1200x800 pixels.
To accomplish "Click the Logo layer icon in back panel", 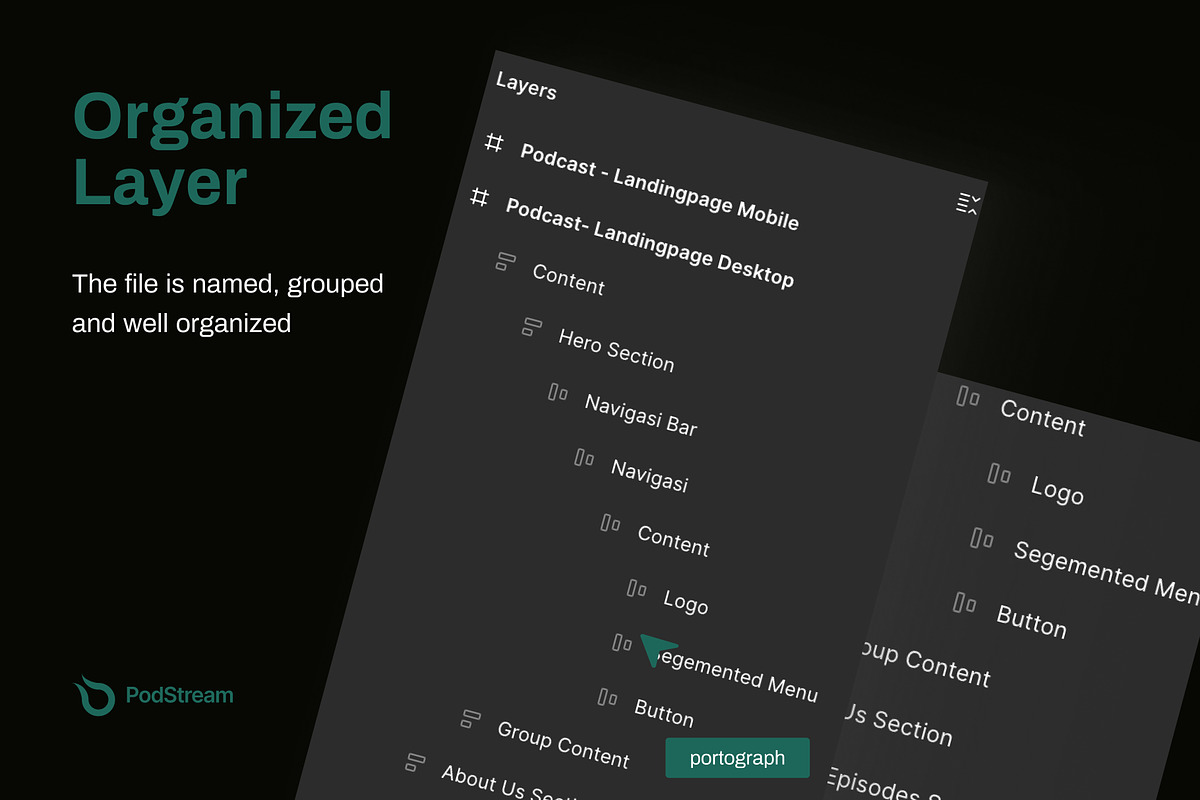I will [x=999, y=474].
